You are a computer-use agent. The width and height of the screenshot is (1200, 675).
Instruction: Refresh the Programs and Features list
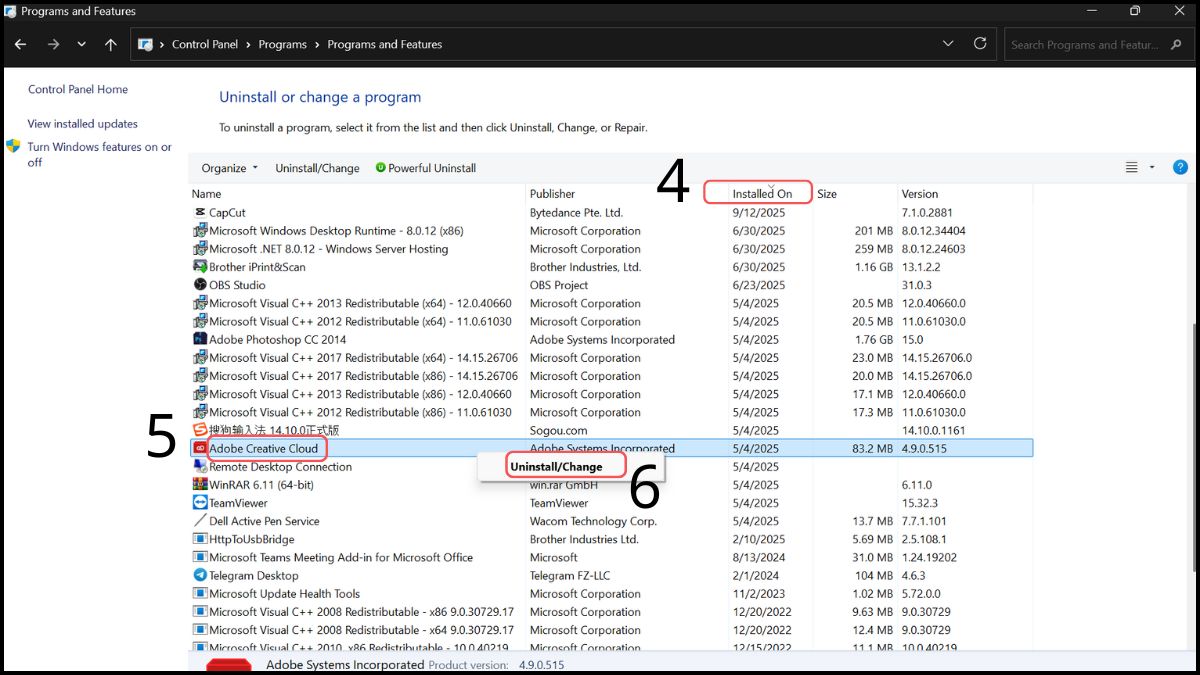click(x=980, y=44)
